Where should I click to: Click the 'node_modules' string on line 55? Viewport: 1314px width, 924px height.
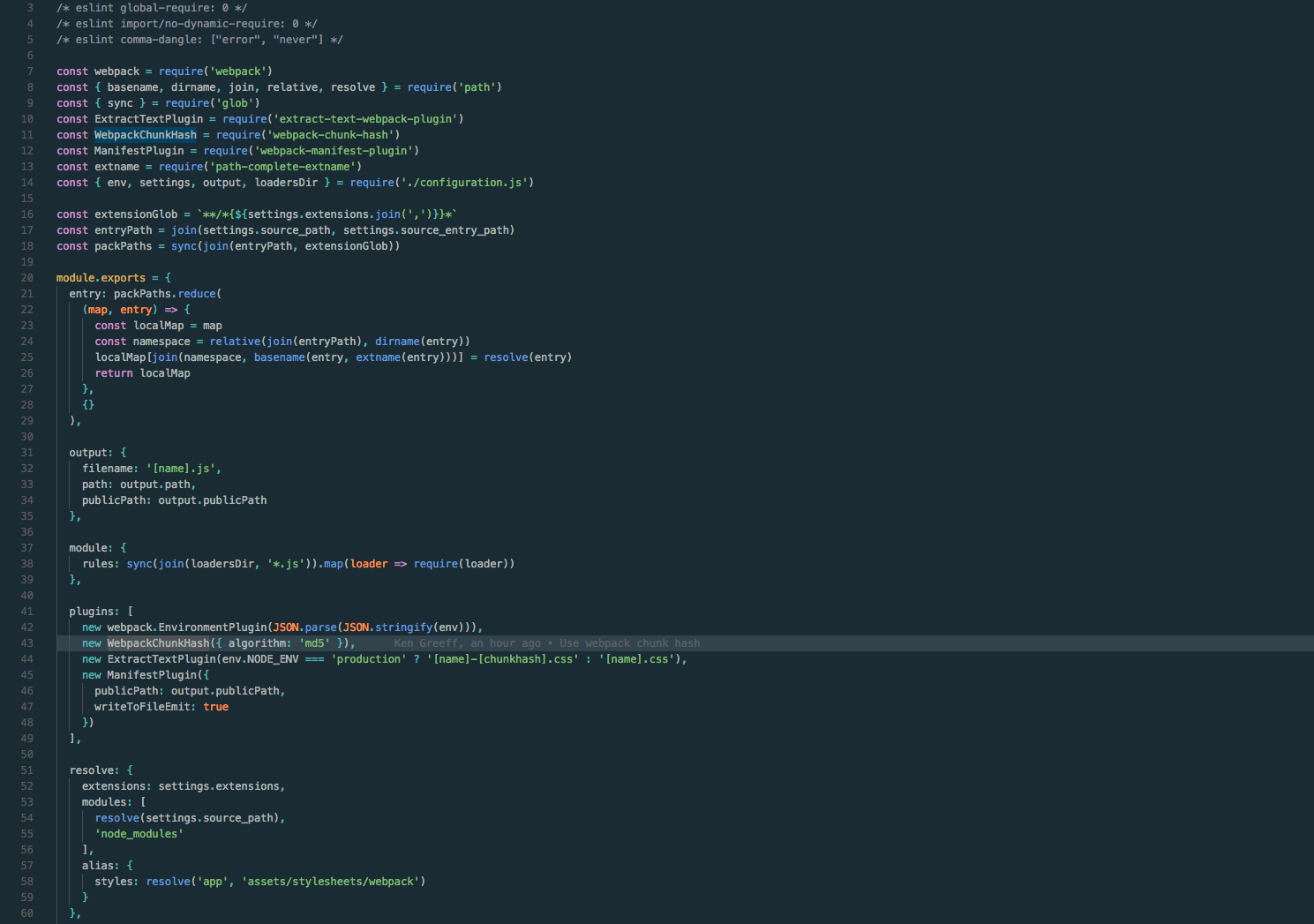coord(138,833)
